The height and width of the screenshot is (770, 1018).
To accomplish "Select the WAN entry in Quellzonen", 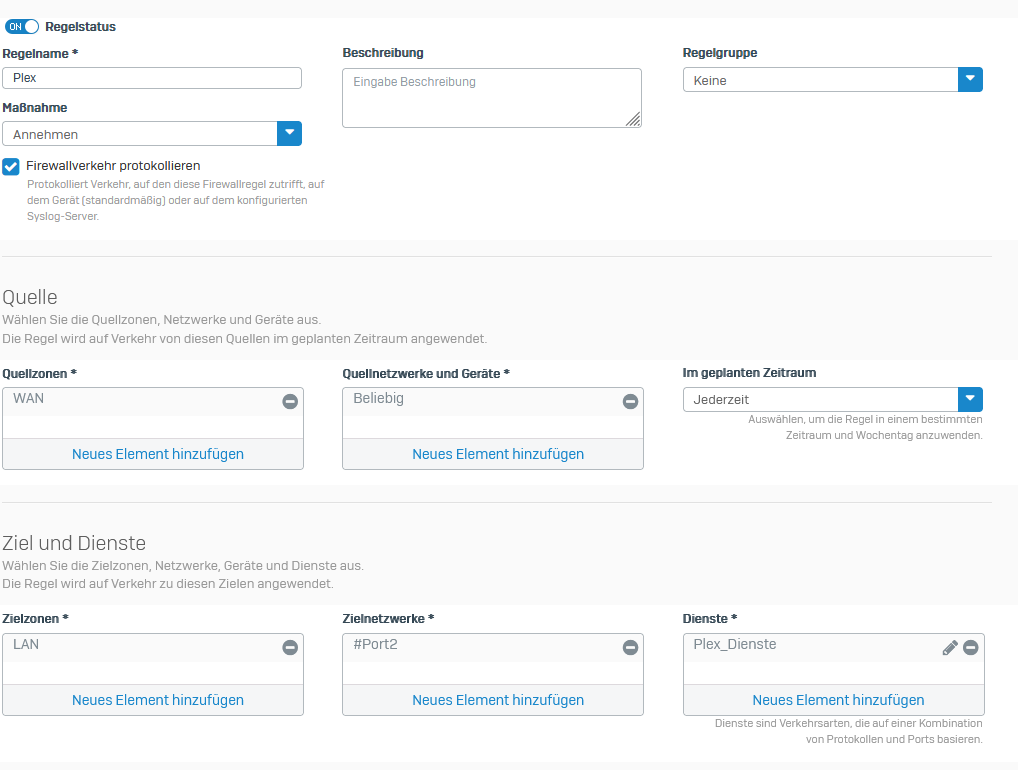I will tap(30, 399).
